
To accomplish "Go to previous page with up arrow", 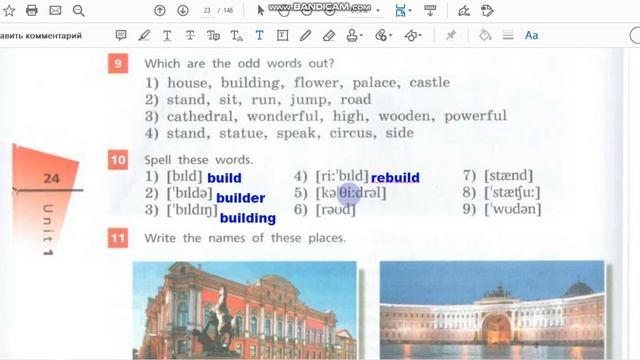I will click(160, 11).
